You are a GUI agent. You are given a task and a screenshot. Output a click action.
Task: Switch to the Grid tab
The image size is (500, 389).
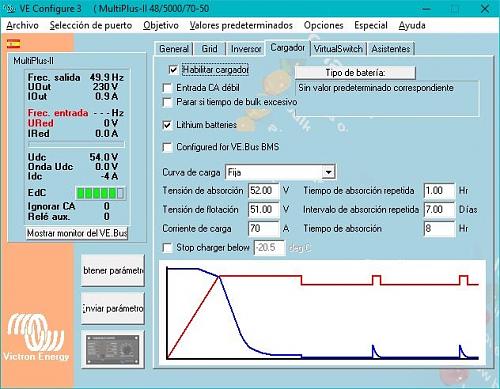(209, 49)
